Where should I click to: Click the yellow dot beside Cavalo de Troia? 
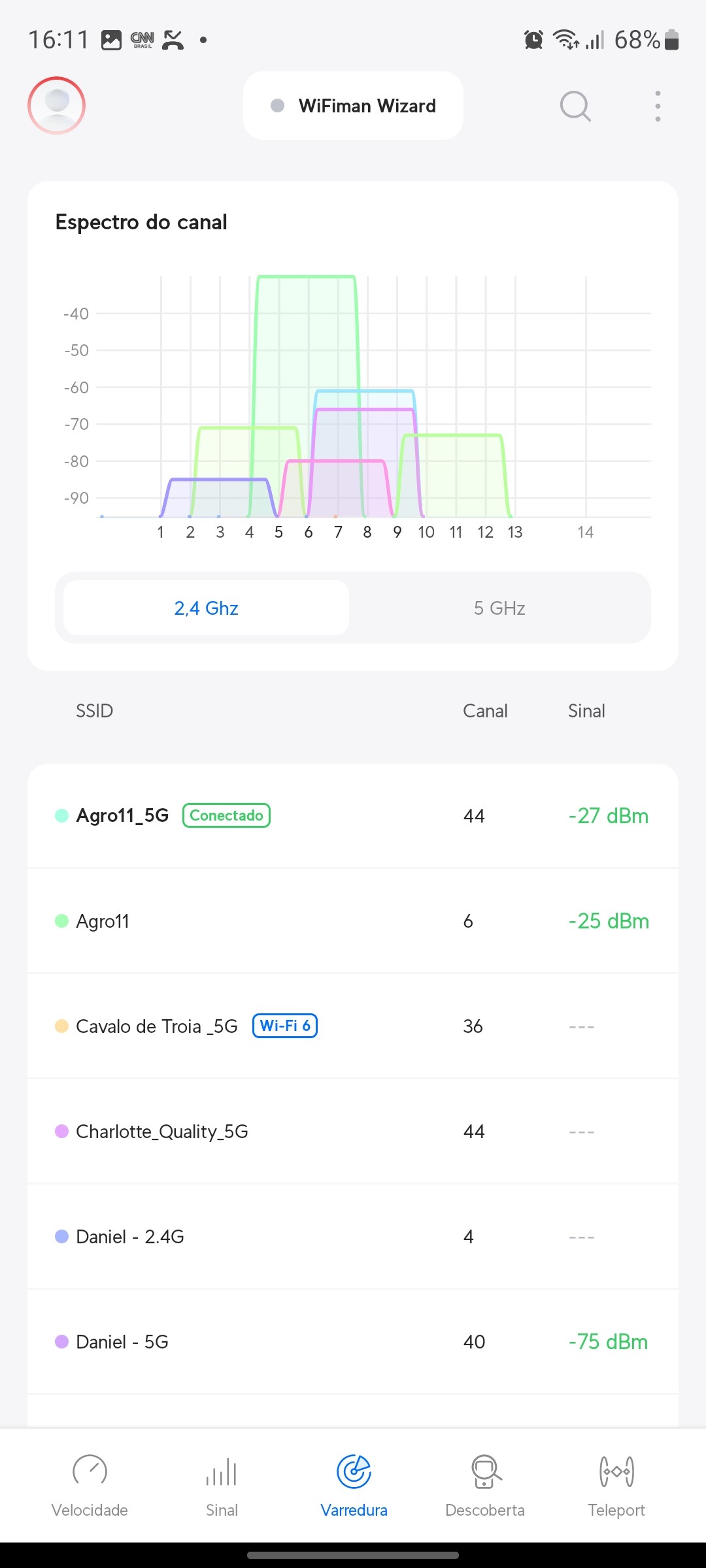61,1026
